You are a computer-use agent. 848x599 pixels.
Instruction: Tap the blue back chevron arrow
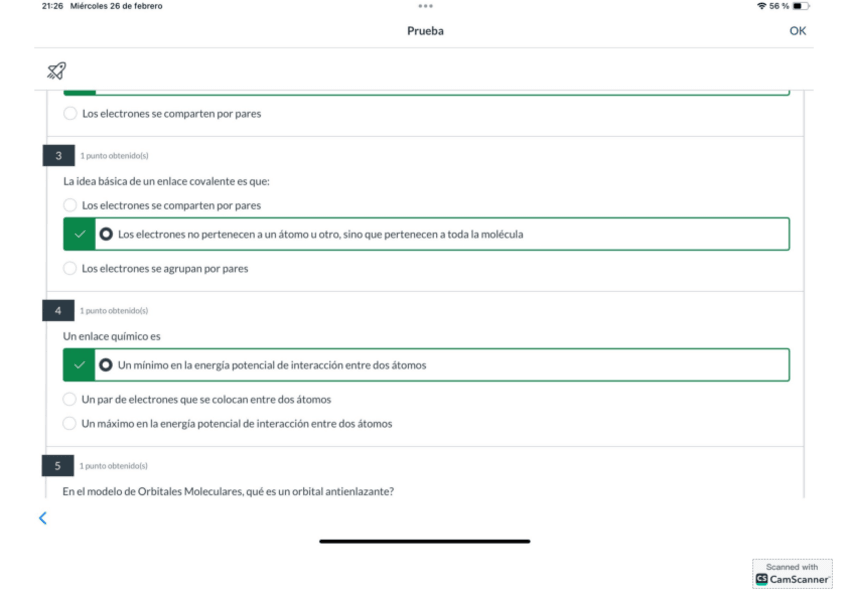[42, 517]
